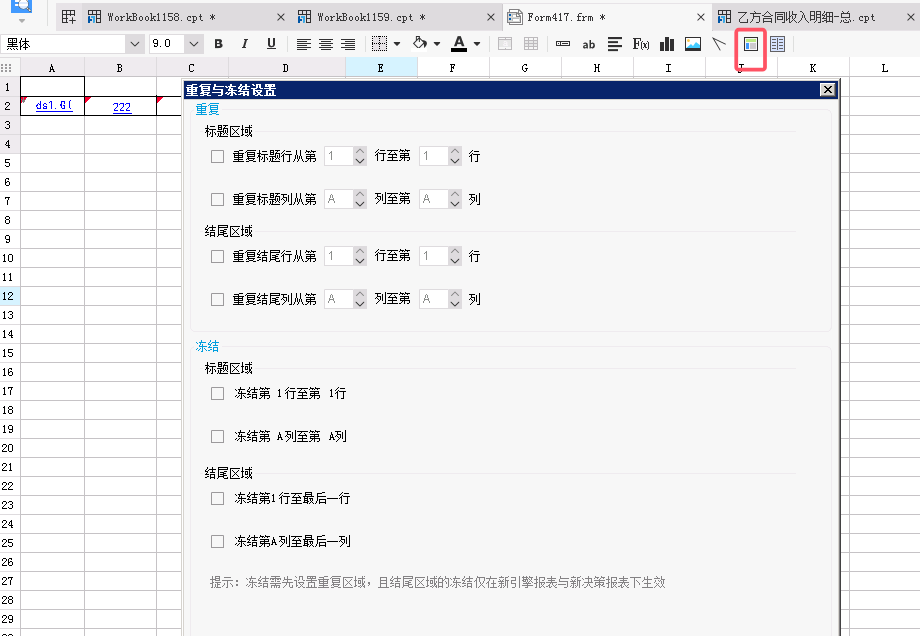Align cell text to center

point(326,44)
